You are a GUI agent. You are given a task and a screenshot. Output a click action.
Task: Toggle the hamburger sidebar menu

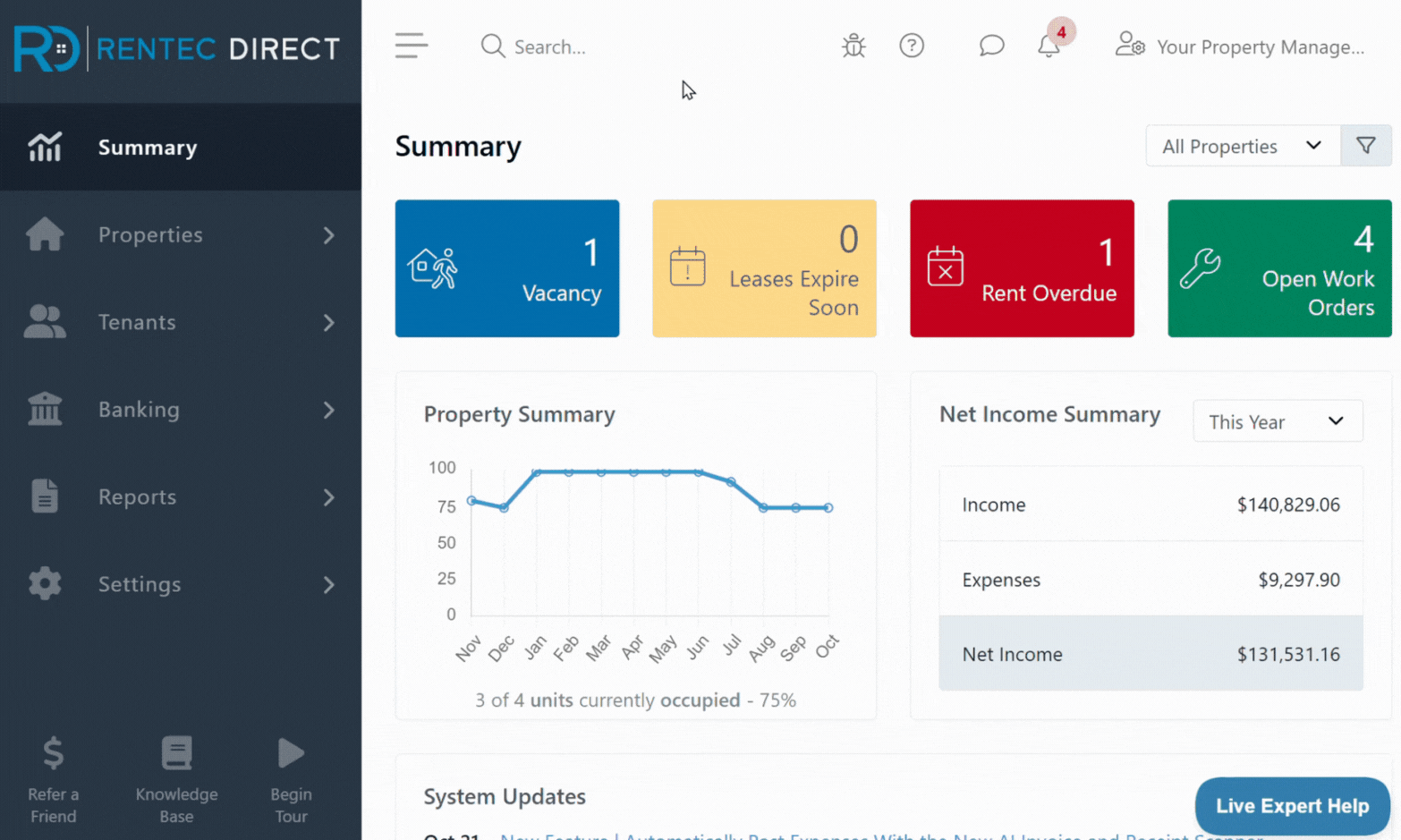tap(412, 46)
